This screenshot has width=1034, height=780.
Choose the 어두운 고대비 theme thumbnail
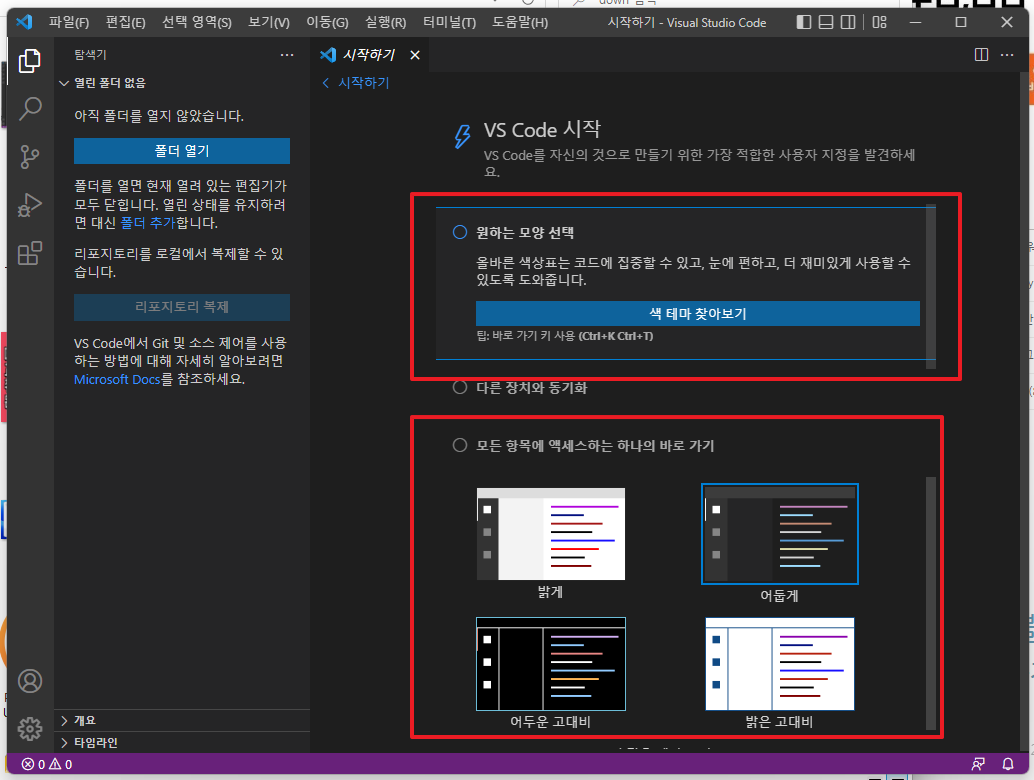pyautogui.click(x=551, y=664)
